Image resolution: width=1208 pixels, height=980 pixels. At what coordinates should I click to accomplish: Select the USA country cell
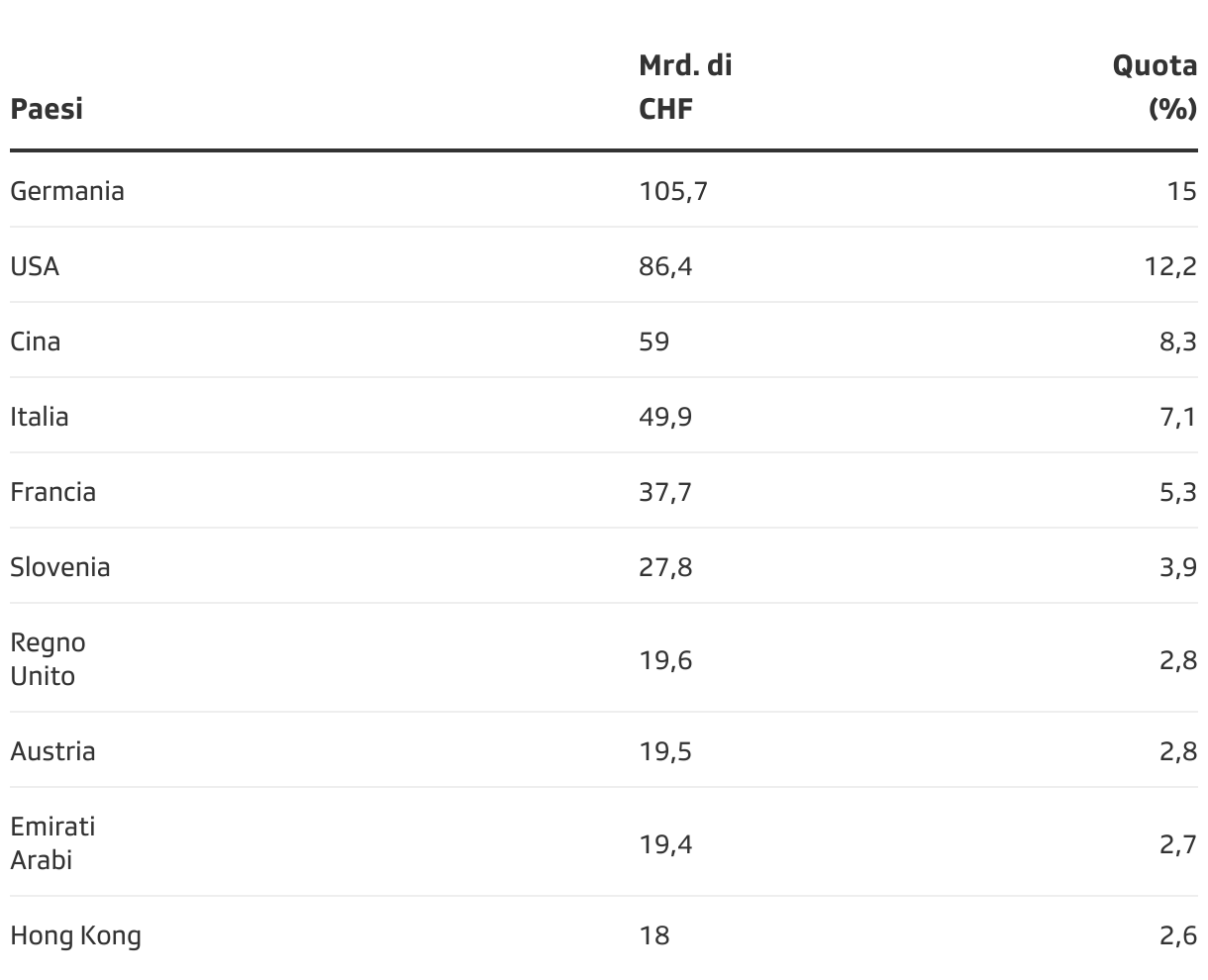[35, 265]
